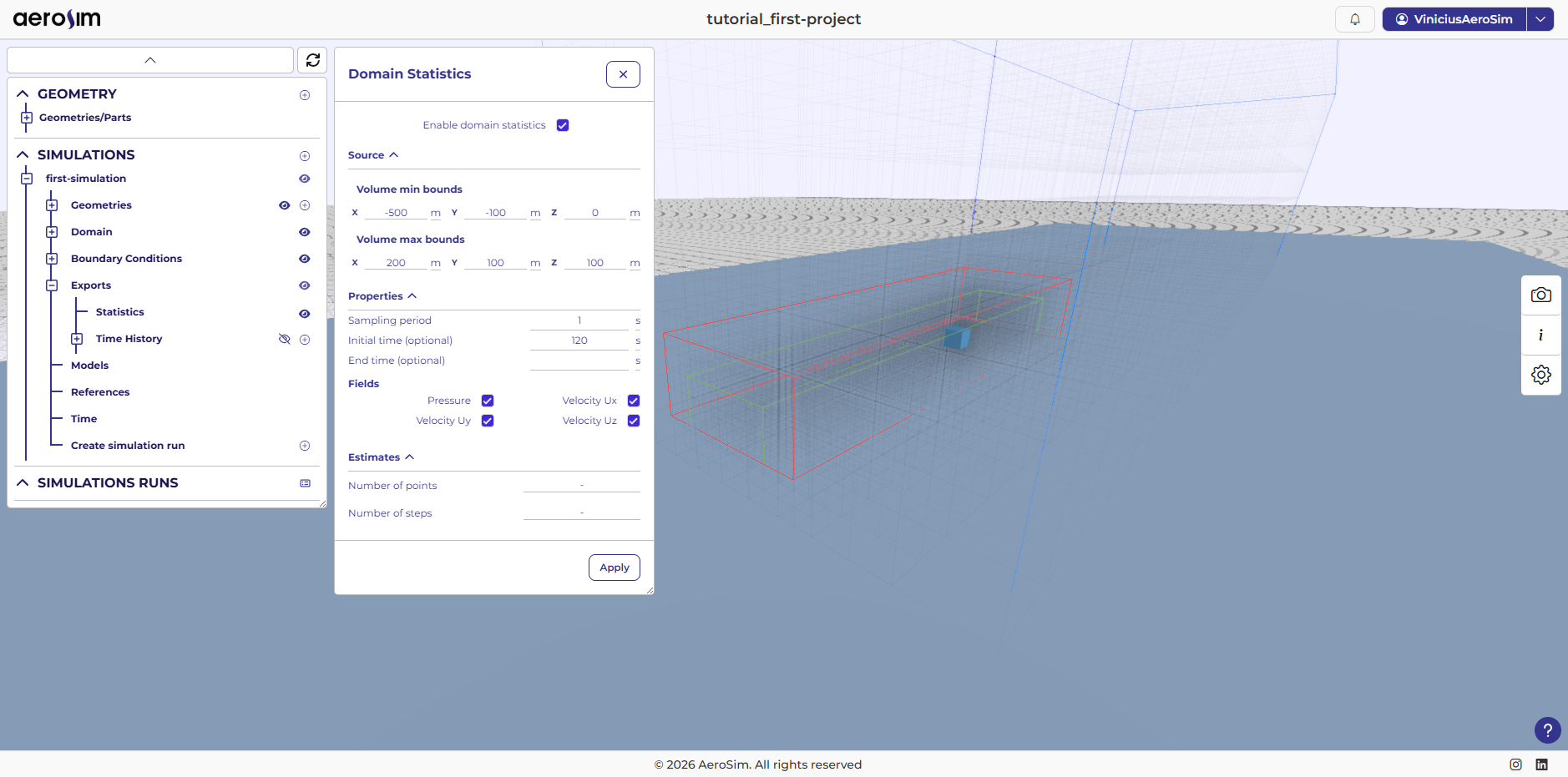Screen dimensions: 1568x777
Task: Select Boundary Conditions in the tree
Action: point(126,259)
